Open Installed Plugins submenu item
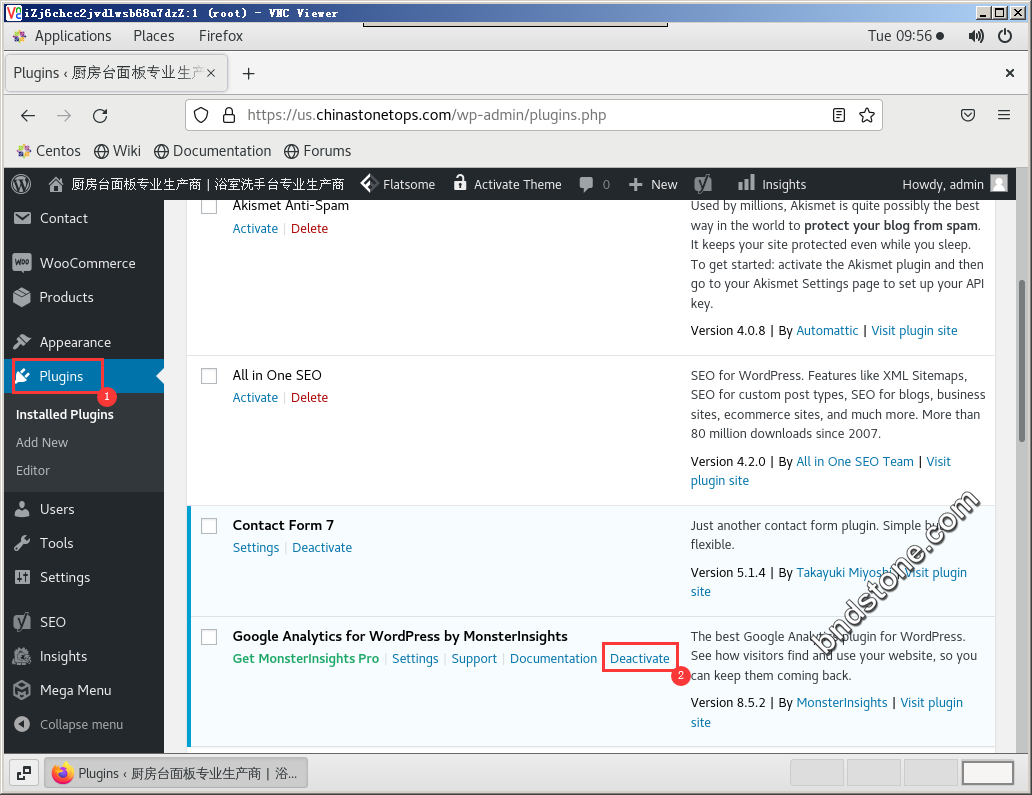The height and width of the screenshot is (795, 1032). pyautogui.click(x=64, y=415)
